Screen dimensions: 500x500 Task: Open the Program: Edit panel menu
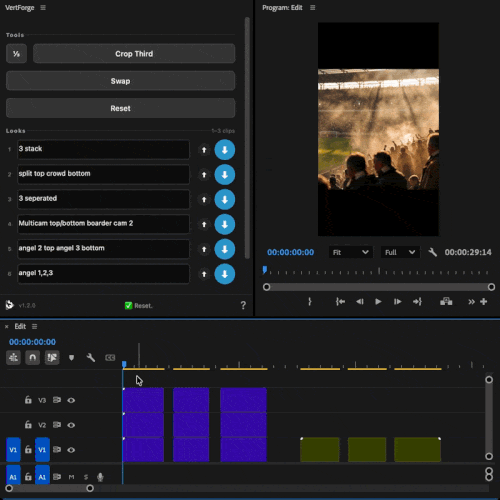(312, 7)
